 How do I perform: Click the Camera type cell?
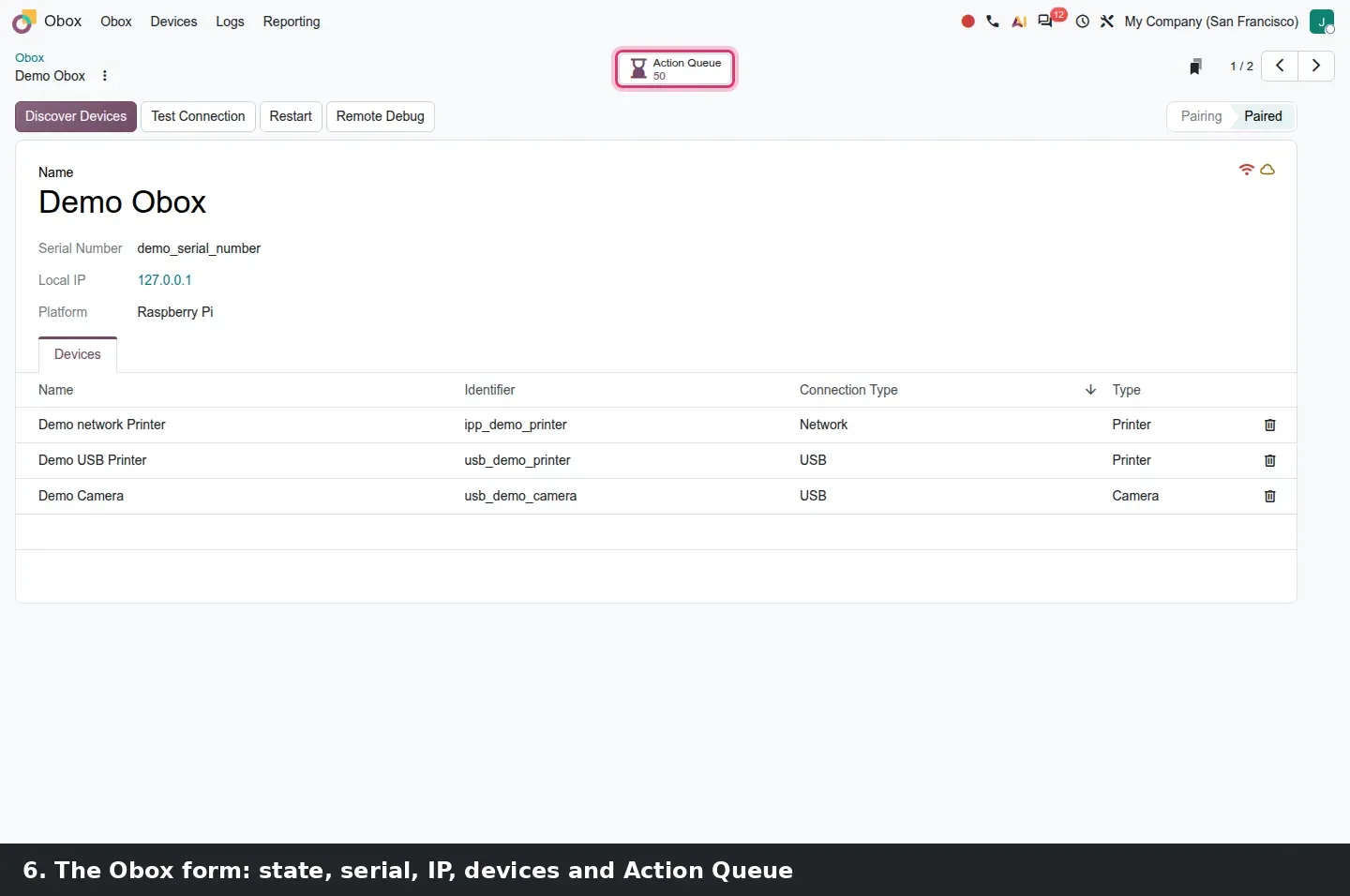[1135, 497]
